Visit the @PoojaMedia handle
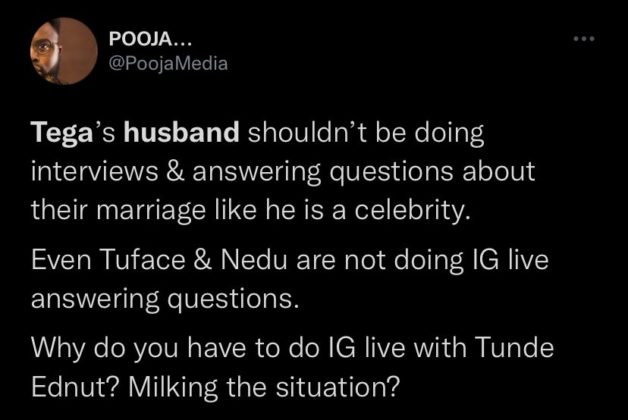The height and width of the screenshot is (420, 628). (x=168, y=63)
